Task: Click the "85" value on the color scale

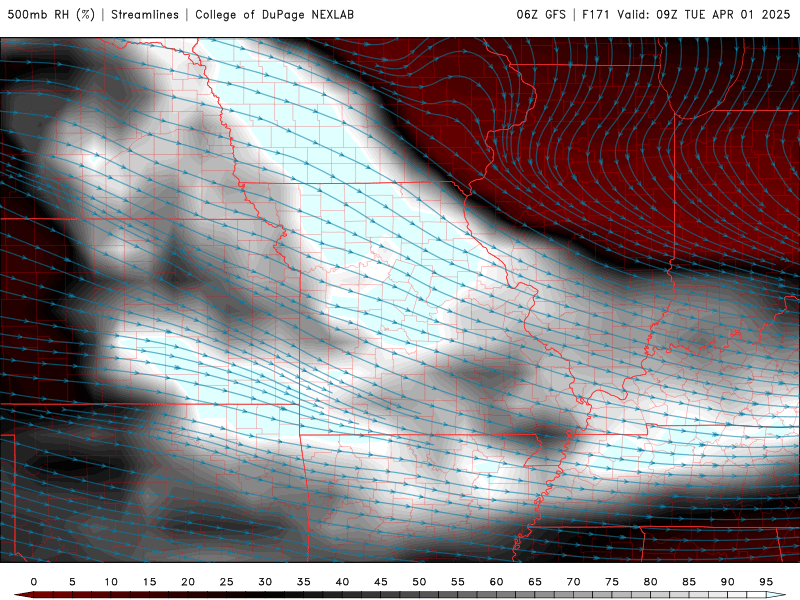Action: coord(689,582)
